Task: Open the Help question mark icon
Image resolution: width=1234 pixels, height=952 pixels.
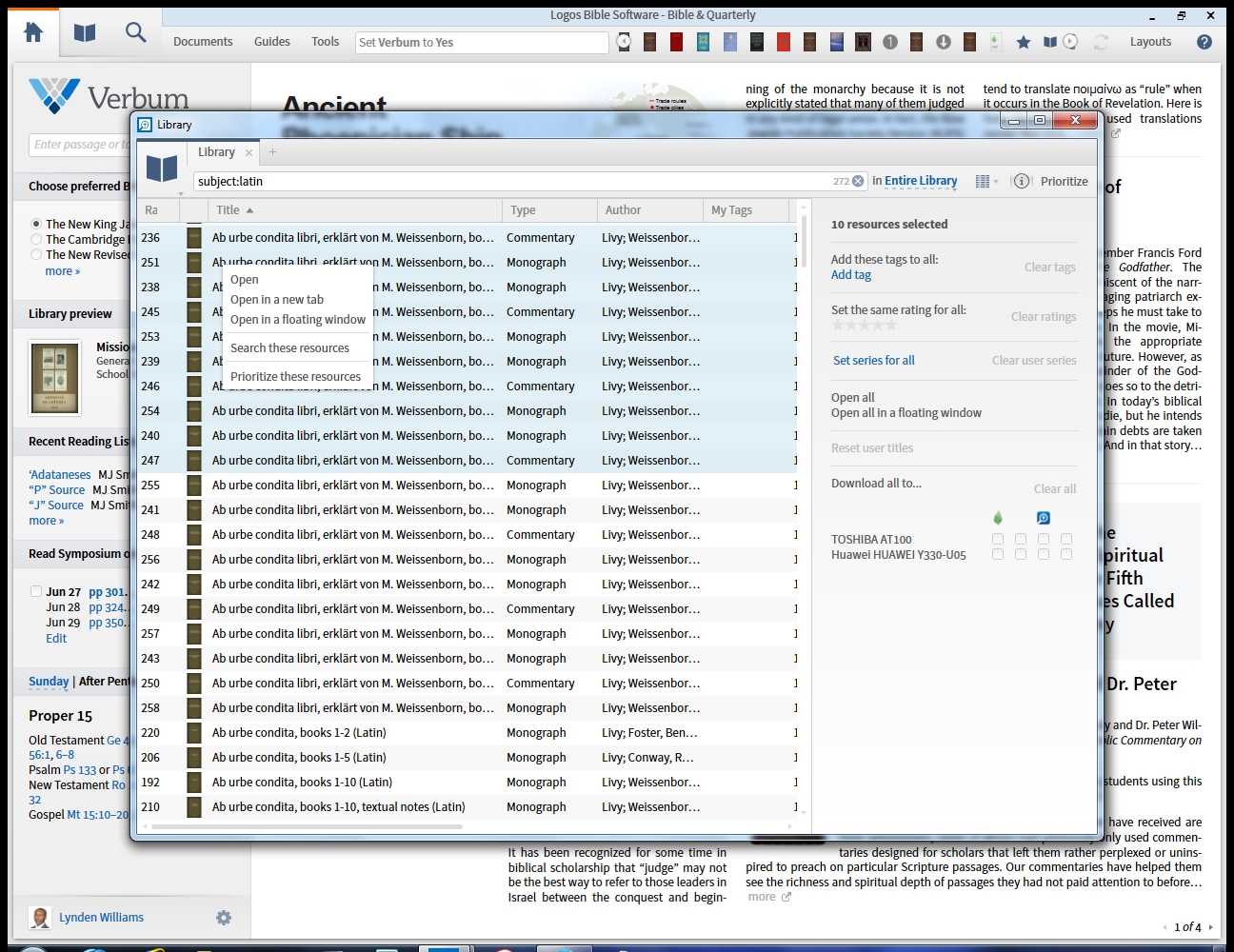Action: [1204, 42]
